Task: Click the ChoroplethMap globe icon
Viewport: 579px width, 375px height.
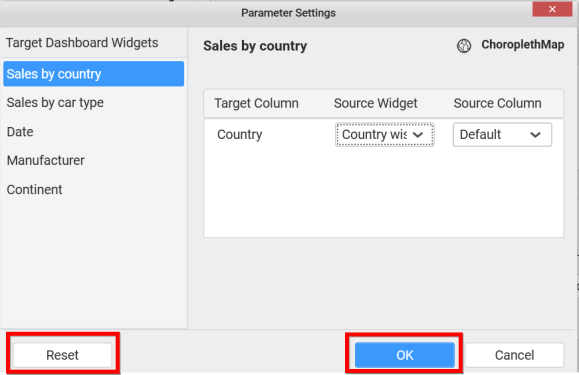Action: point(464,46)
